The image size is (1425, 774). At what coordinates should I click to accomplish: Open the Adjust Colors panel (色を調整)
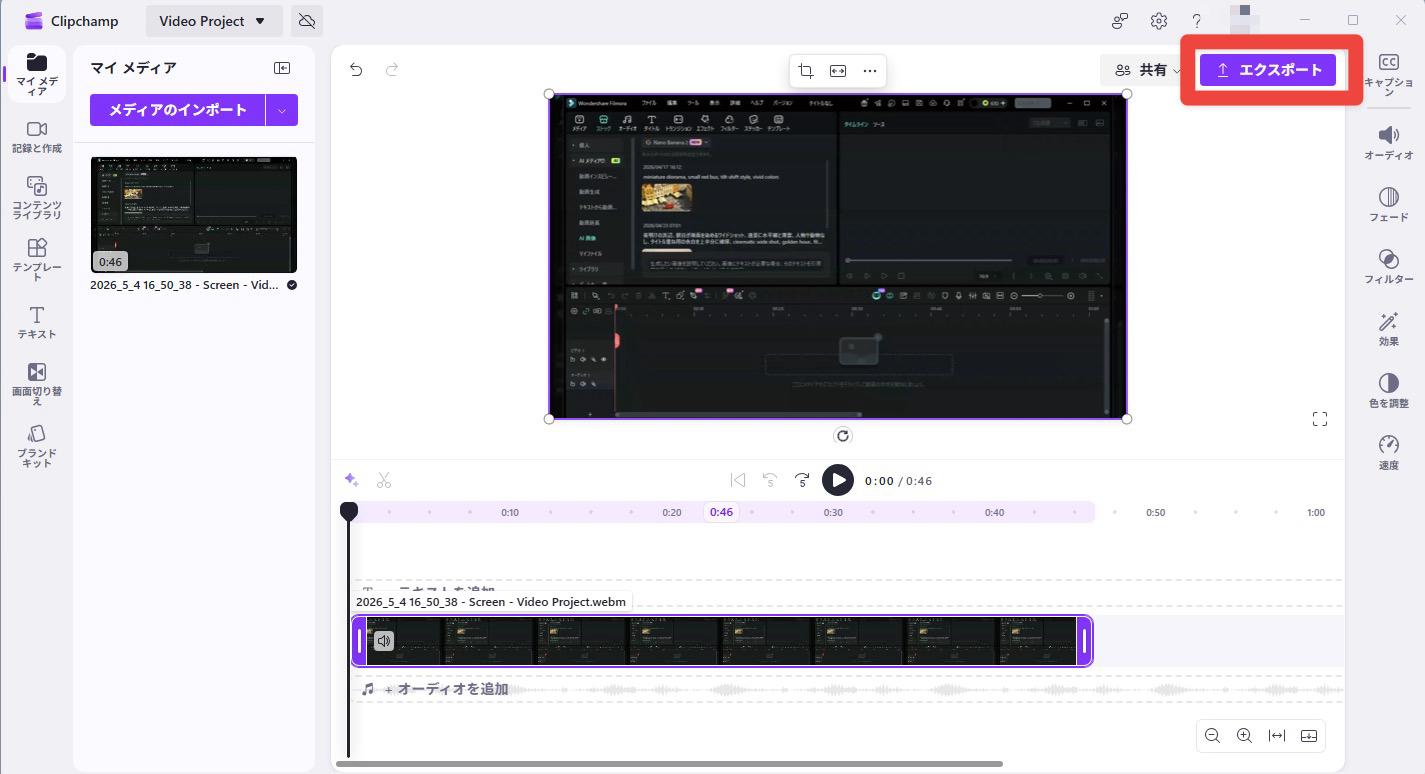point(1389,391)
